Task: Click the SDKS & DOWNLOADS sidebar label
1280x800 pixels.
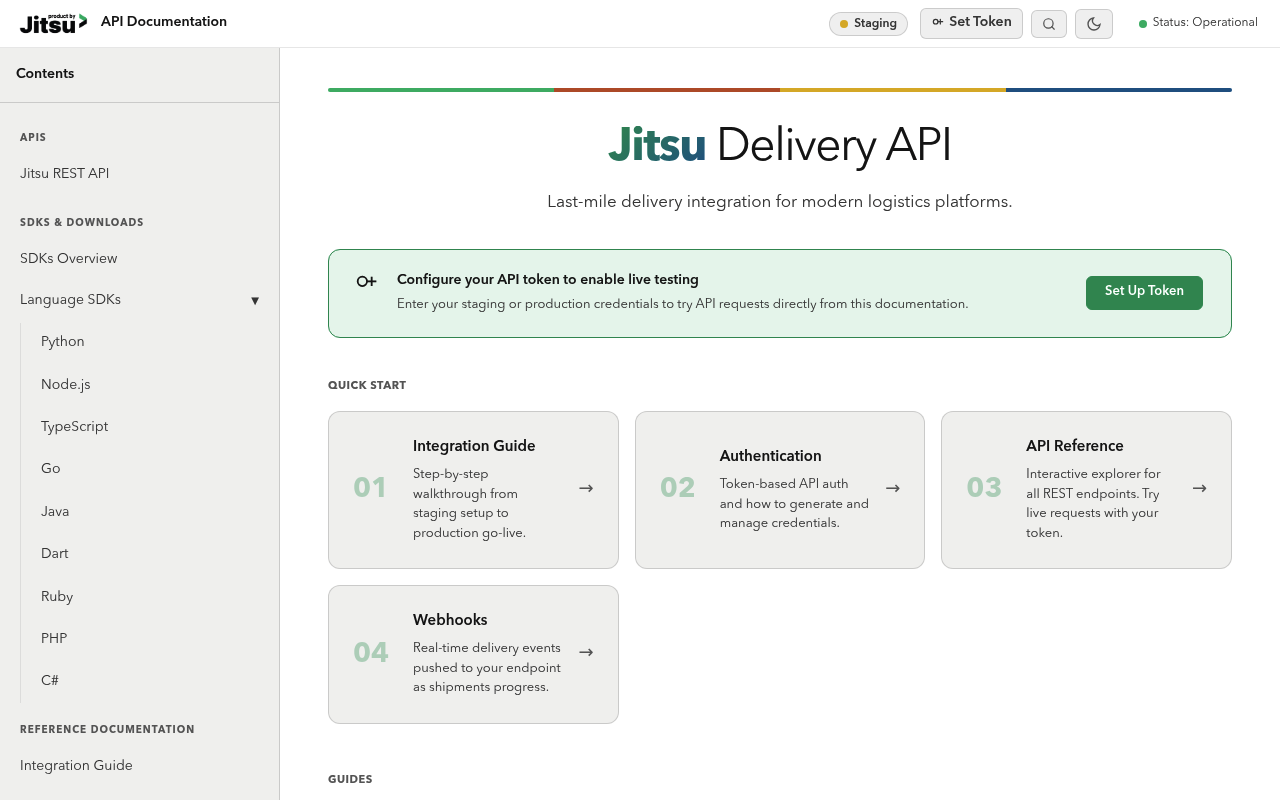Action: [x=82, y=223]
